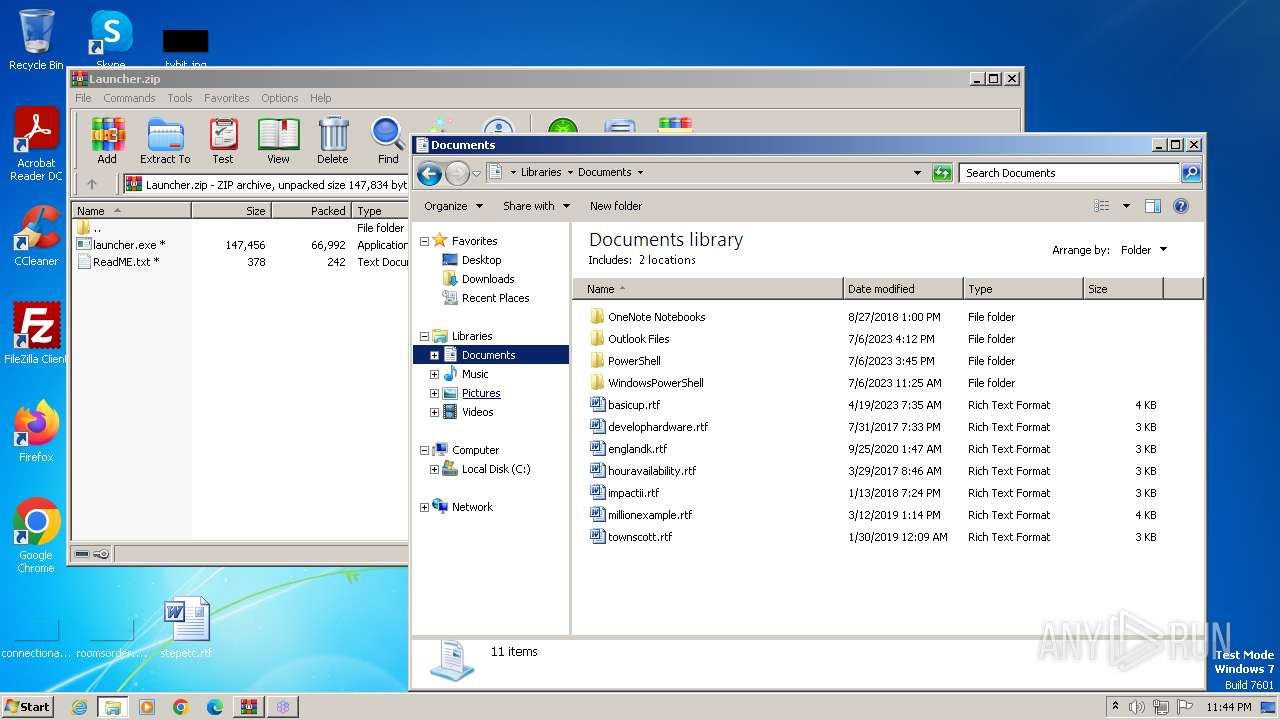This screenshot has width=1280, height=720.
Task: Expand the Videos library node
Action: (434, 412)
